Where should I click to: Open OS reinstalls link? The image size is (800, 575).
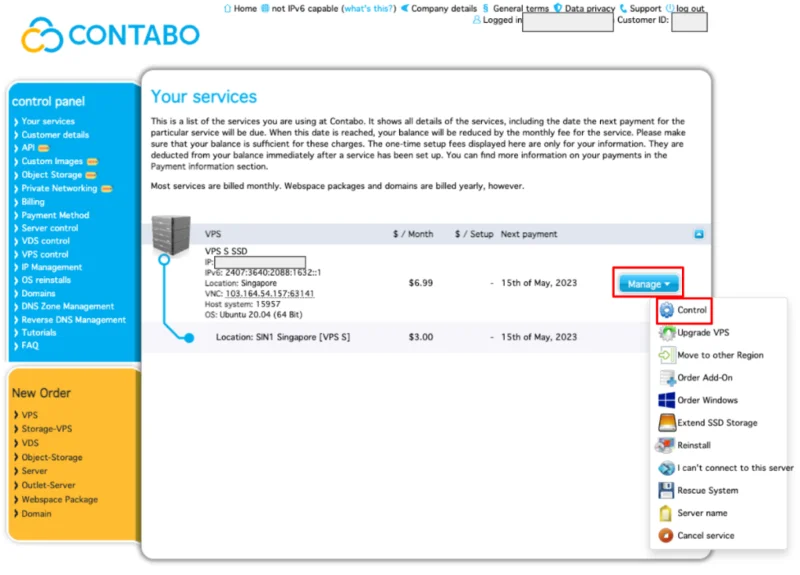[x=46, y=280]
